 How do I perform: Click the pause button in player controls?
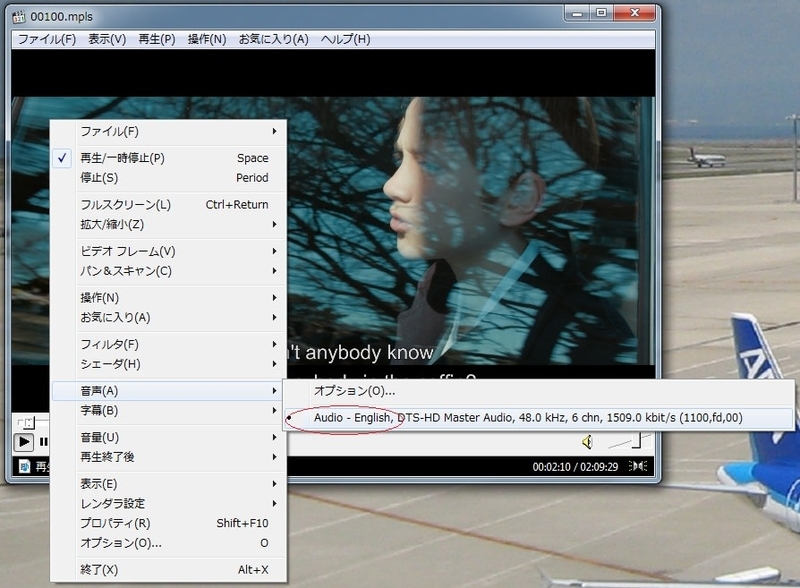click(44, 442)
